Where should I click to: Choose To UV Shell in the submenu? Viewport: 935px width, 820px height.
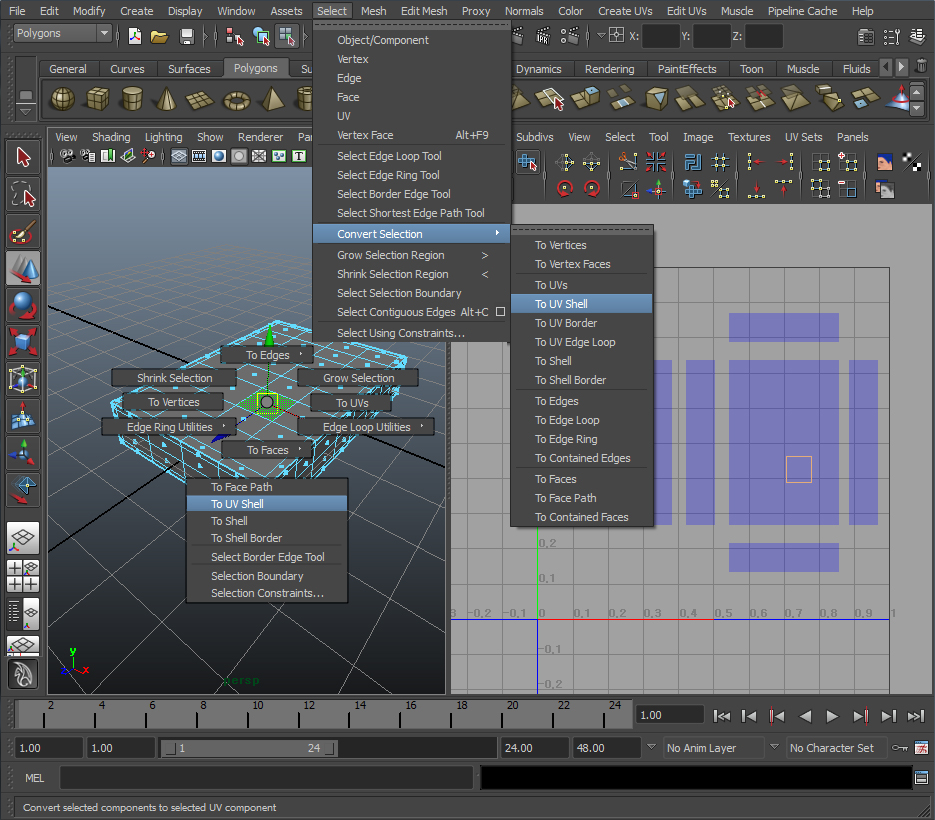click(x=561, y=304)
